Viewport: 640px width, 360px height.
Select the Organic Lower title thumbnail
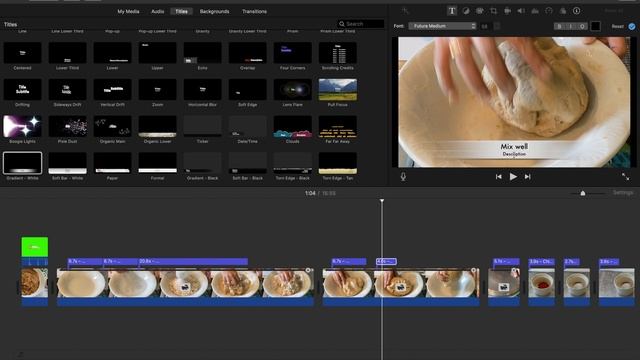[158, 126]
